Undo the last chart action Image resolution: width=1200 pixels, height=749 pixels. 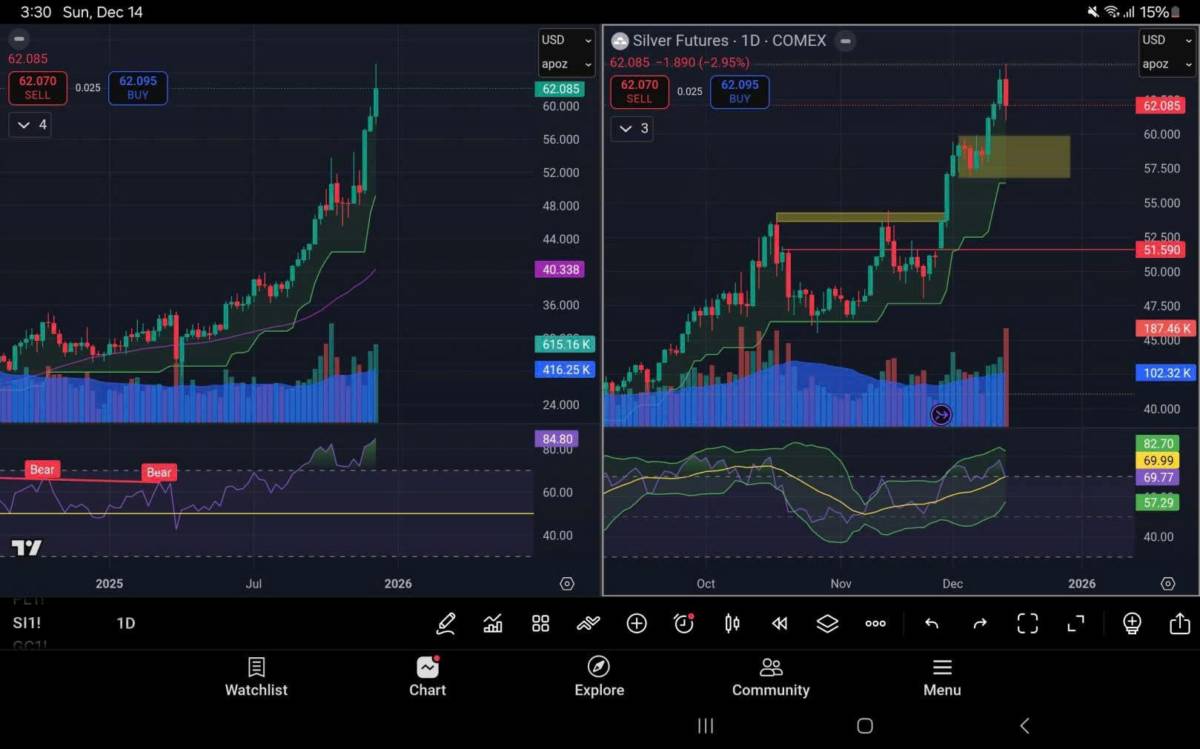[x=932, y=624]
